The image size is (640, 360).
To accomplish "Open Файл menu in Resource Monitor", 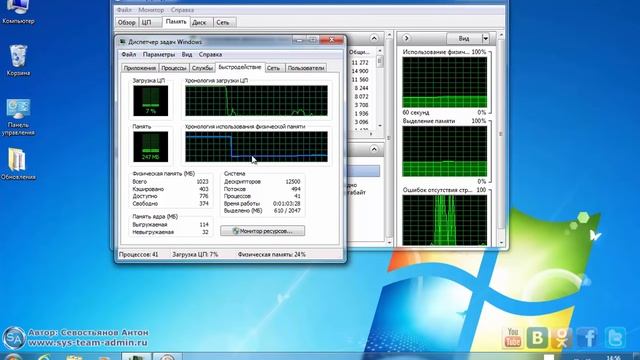I will [124, 10].
